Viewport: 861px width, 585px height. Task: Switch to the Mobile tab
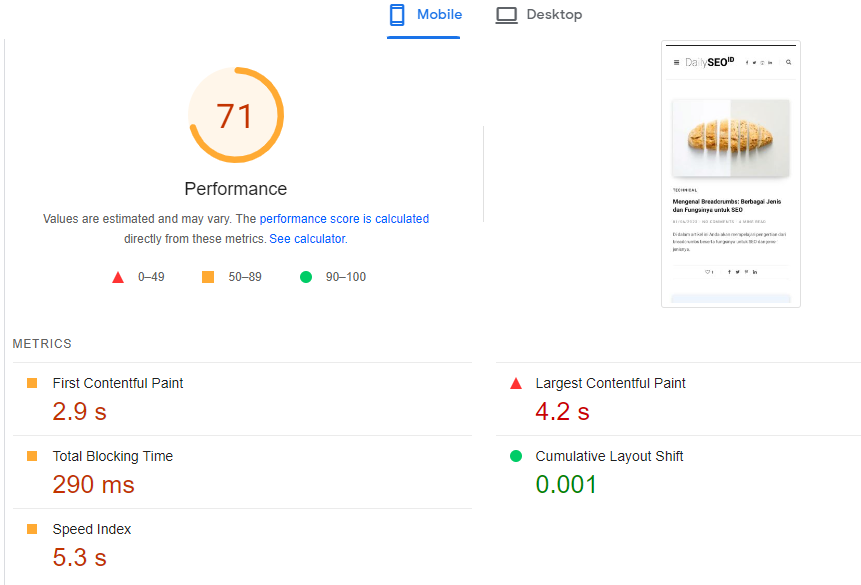pyautogui.click(x=424, y=14)
